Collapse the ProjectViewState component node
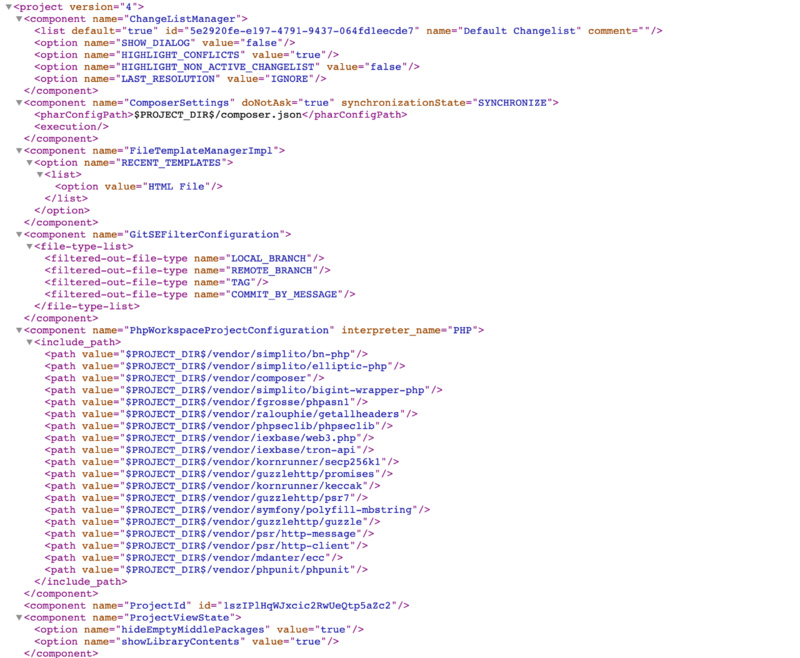Viewport: 800px width, 658px height. point(18,619)
